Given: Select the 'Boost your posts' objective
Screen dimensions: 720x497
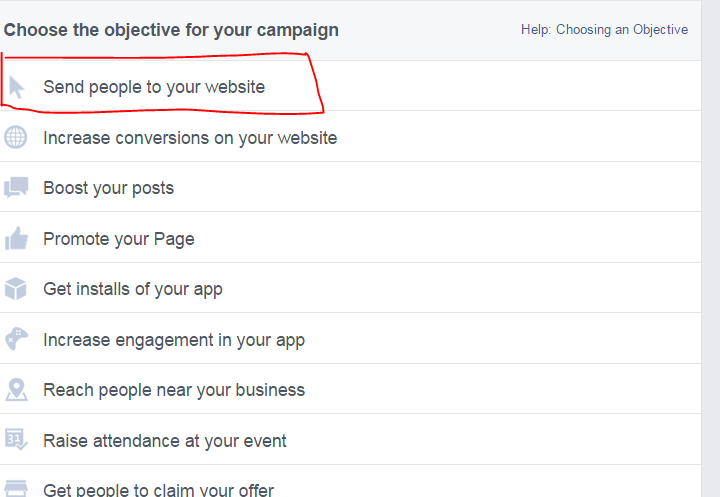Looking at the screenshot, I should (x=350, y=187).
